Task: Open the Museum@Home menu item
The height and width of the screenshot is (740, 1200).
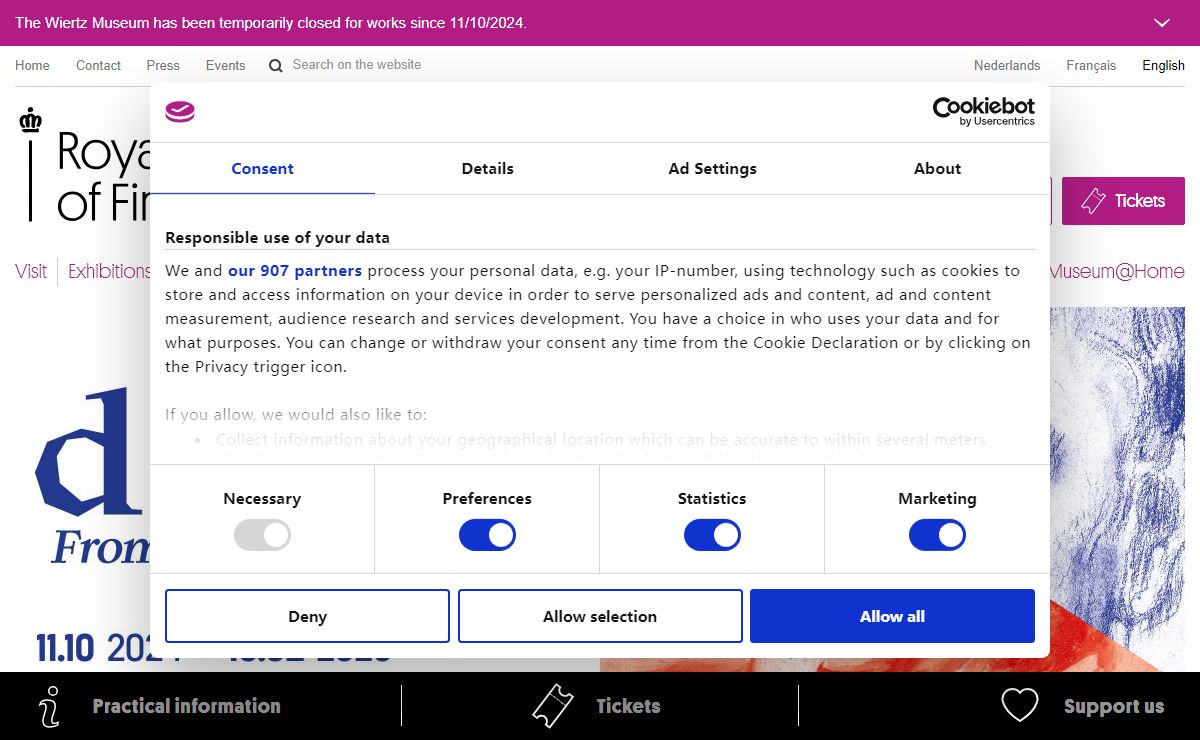Action: [1117, 271]
